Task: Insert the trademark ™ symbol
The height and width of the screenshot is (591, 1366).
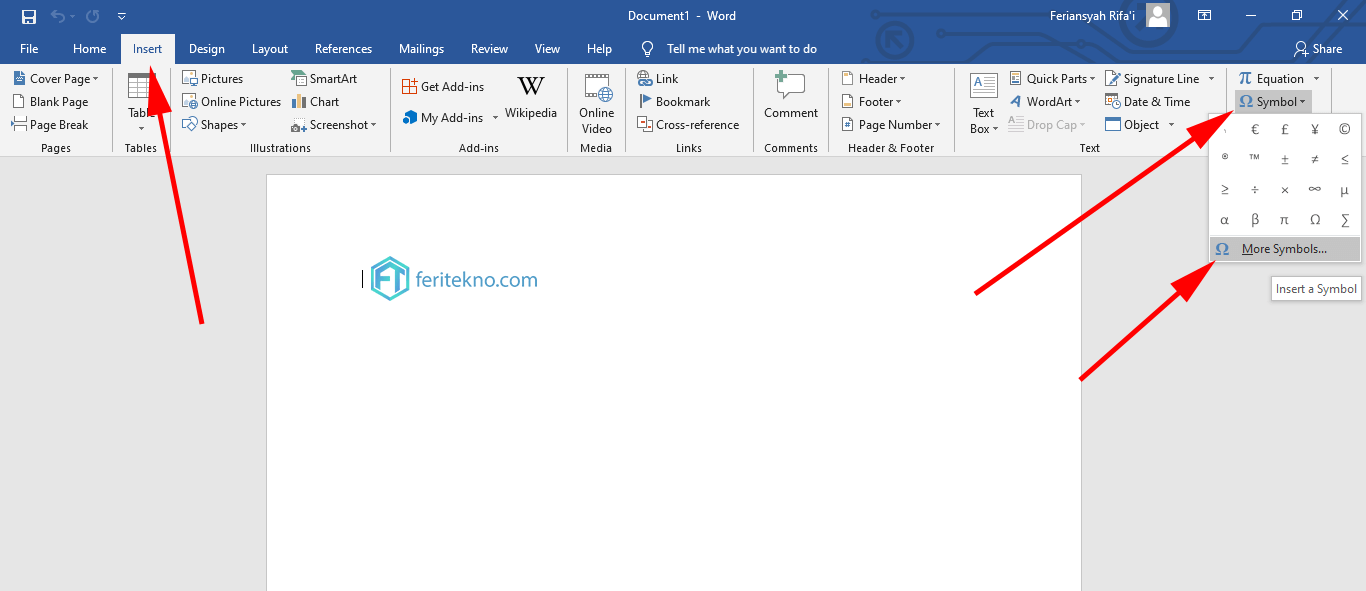Action: [x=1255, y=158]
